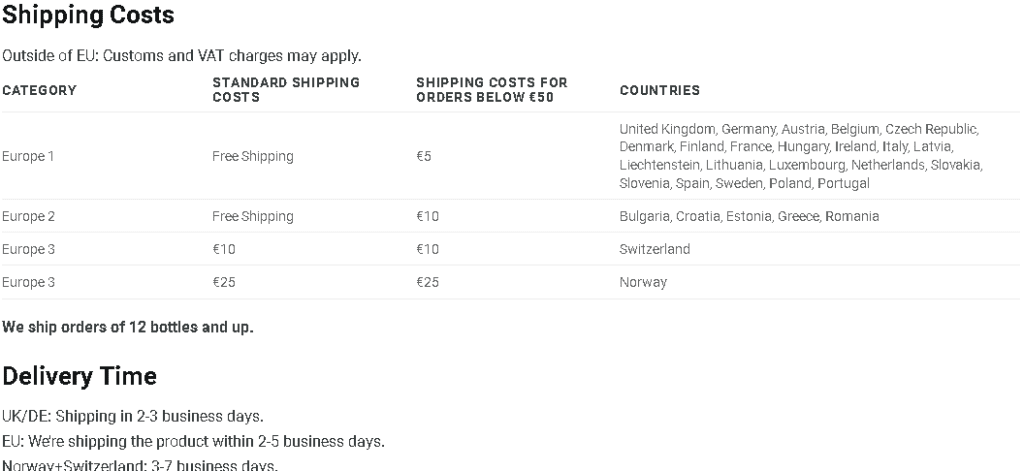Select the Europe 1 category cell
This screenshot has height=471, width=1024.
(28, 157)
